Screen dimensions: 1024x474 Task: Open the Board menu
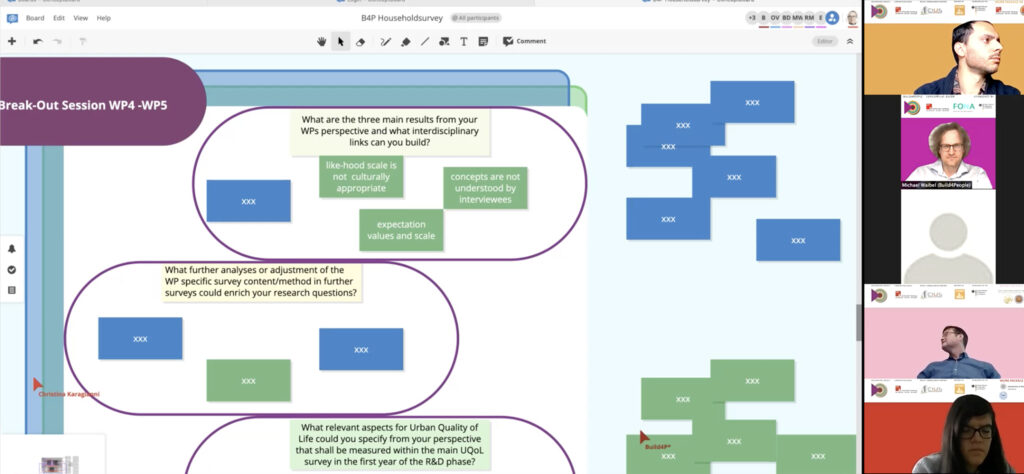35,18
